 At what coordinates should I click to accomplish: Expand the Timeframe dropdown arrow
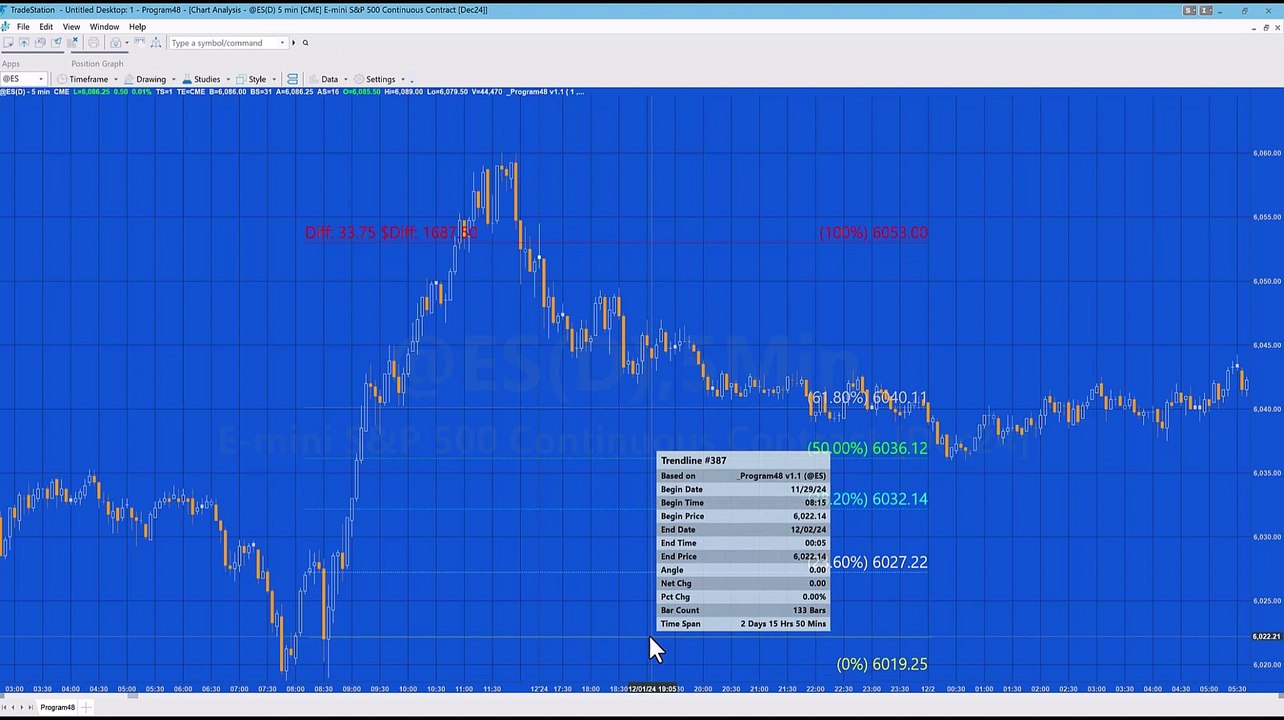coord(115,79)
